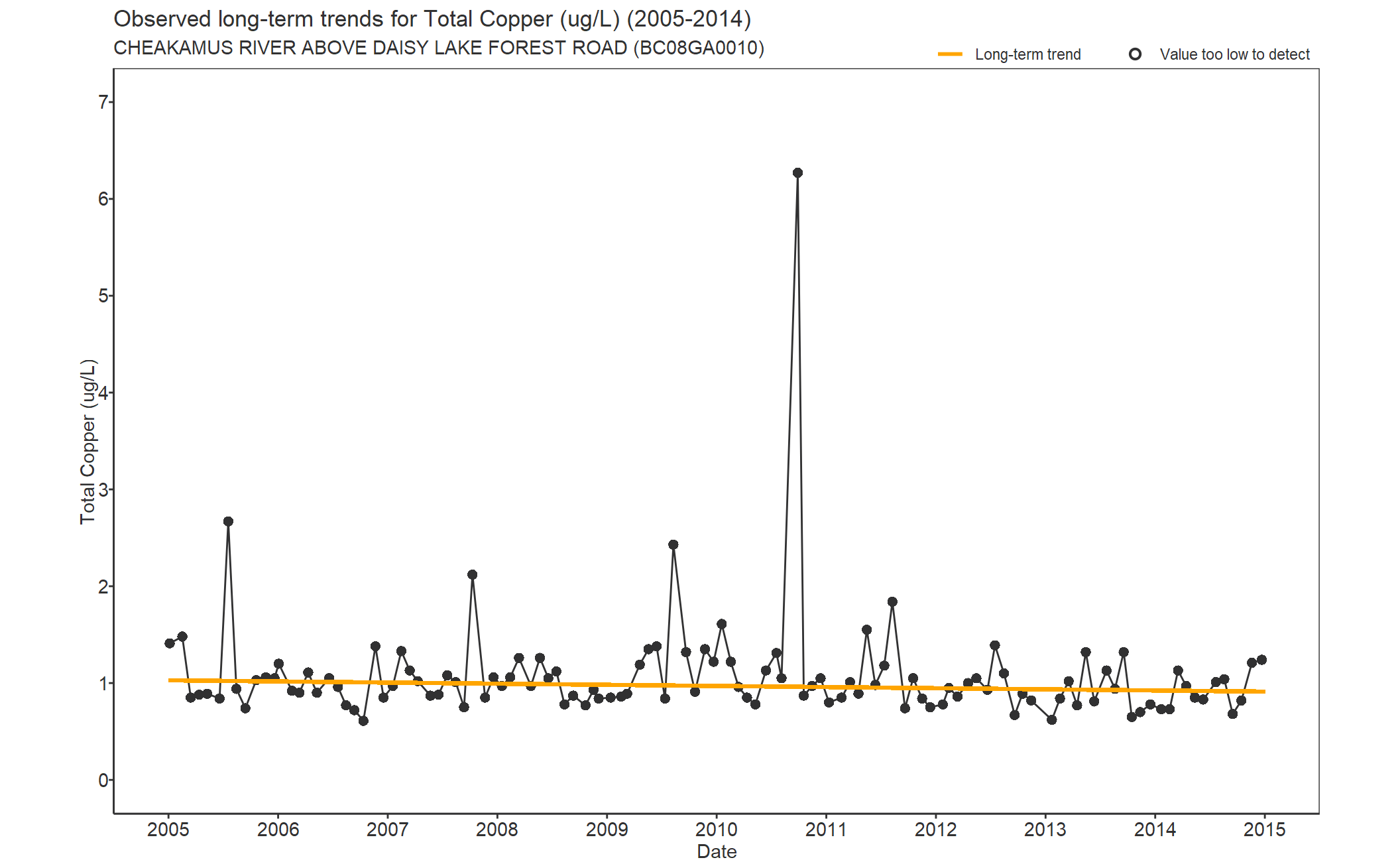Click the x-axis label 2006
1400x868 pixels.
(x=278, y=830)
